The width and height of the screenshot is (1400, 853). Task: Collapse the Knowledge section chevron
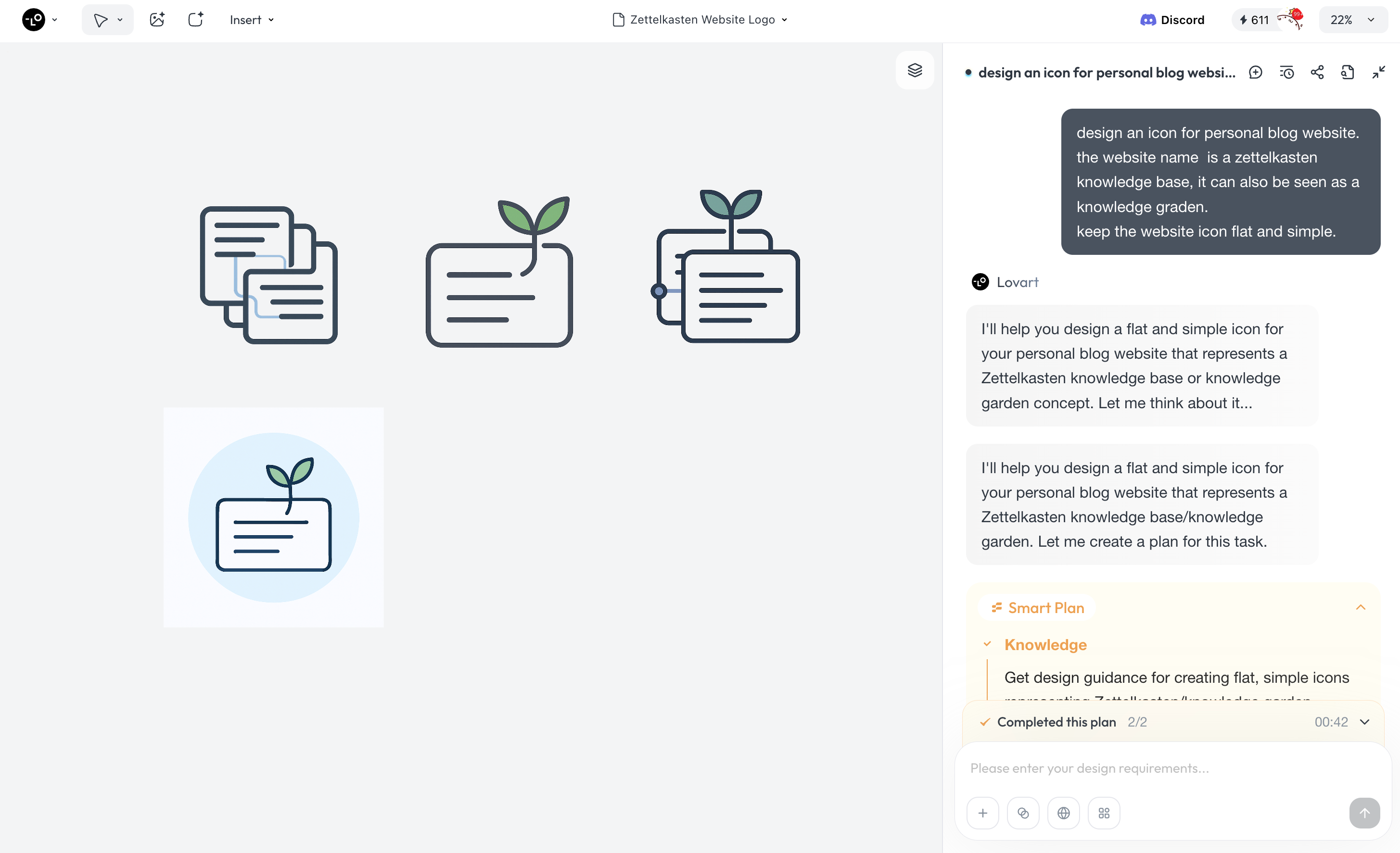(x=988, y=644)
